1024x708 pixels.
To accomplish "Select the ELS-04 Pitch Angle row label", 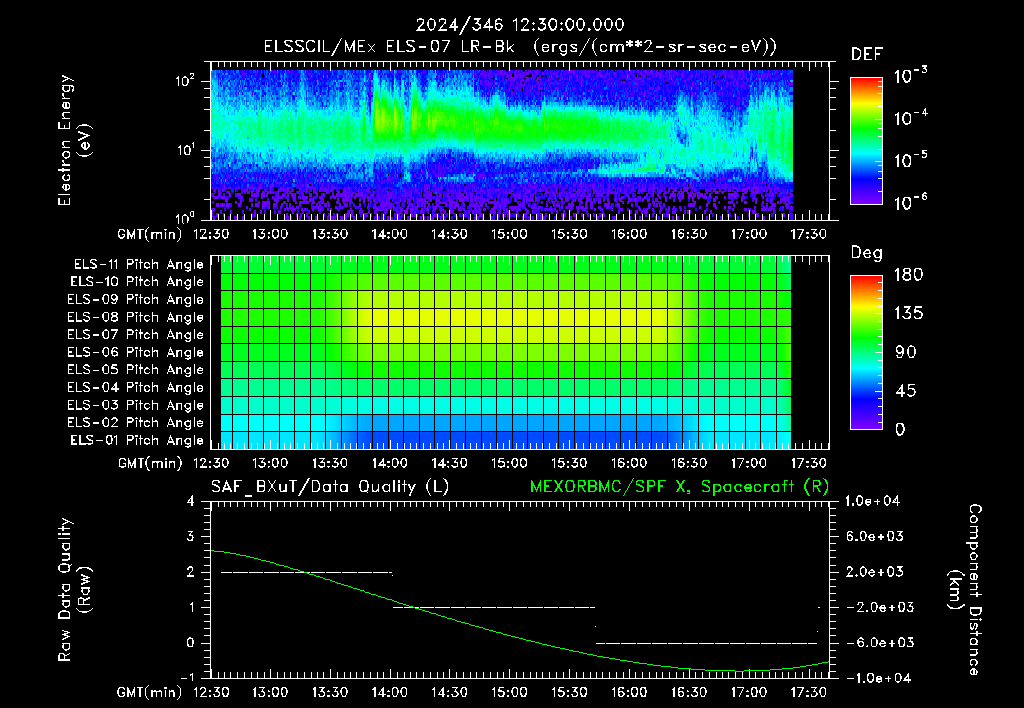I will [136, 387].
